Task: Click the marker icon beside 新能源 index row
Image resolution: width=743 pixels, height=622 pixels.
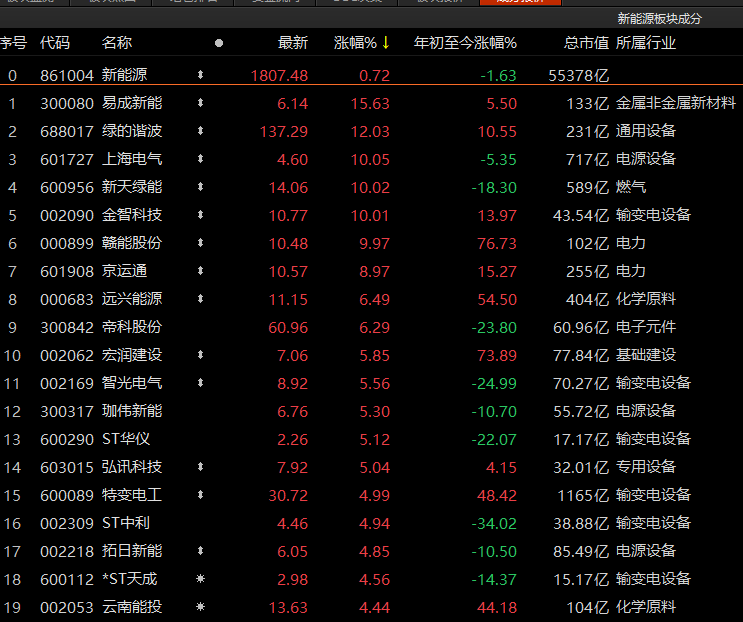Action: pyautogui.click(x=200, y=75)
